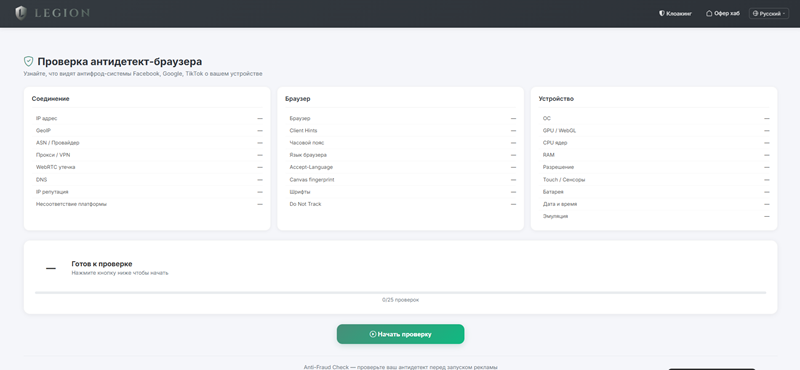
Task: Click the Проверка антидетект-браузера heading
Action: [119, 62]
